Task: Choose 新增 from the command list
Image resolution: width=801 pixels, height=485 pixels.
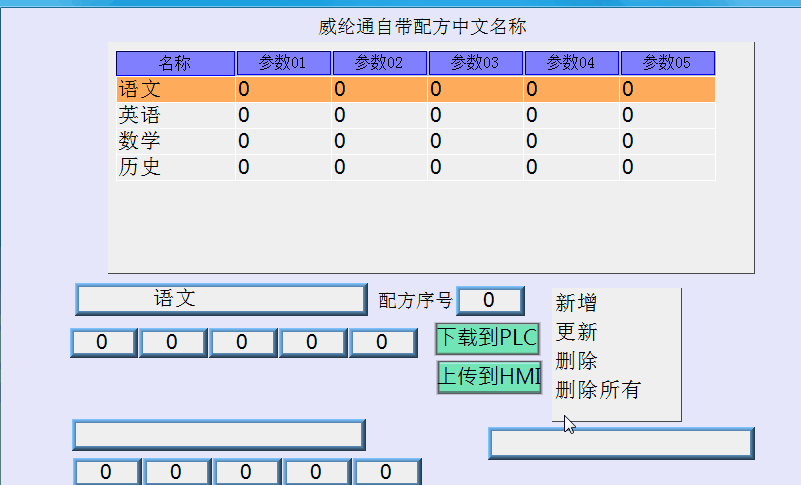Action: (576, 303)
